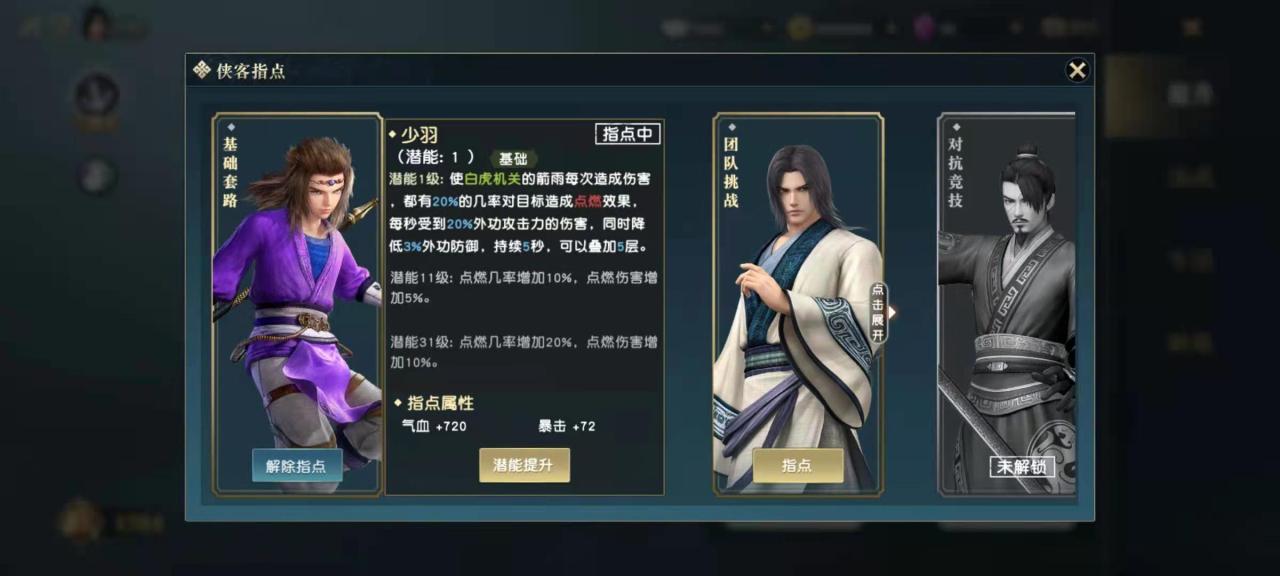Click the 基础 tag next to 潜能
This screenshot has height=576, width=1280.
513,158
